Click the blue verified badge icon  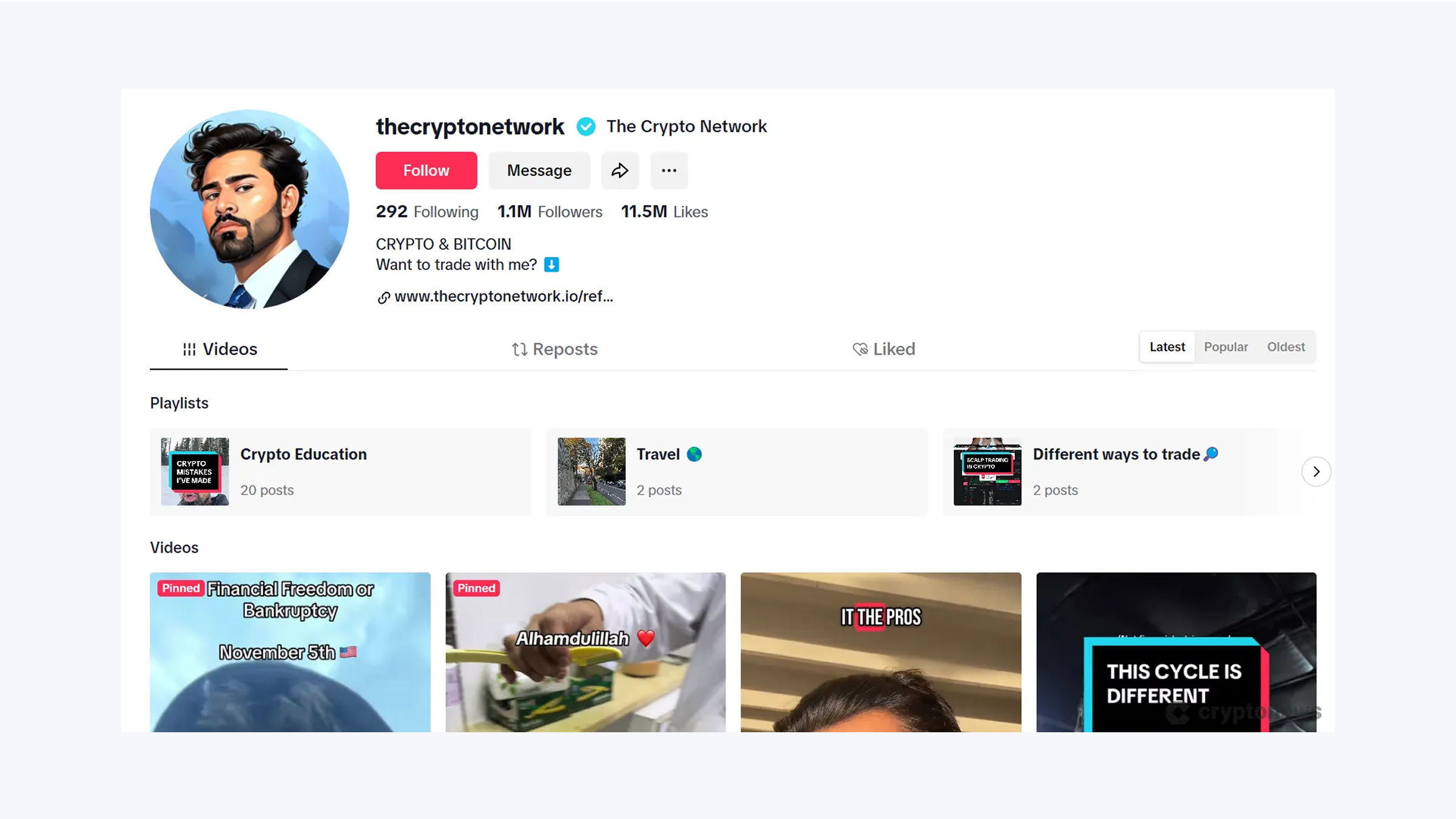(585, 126)
